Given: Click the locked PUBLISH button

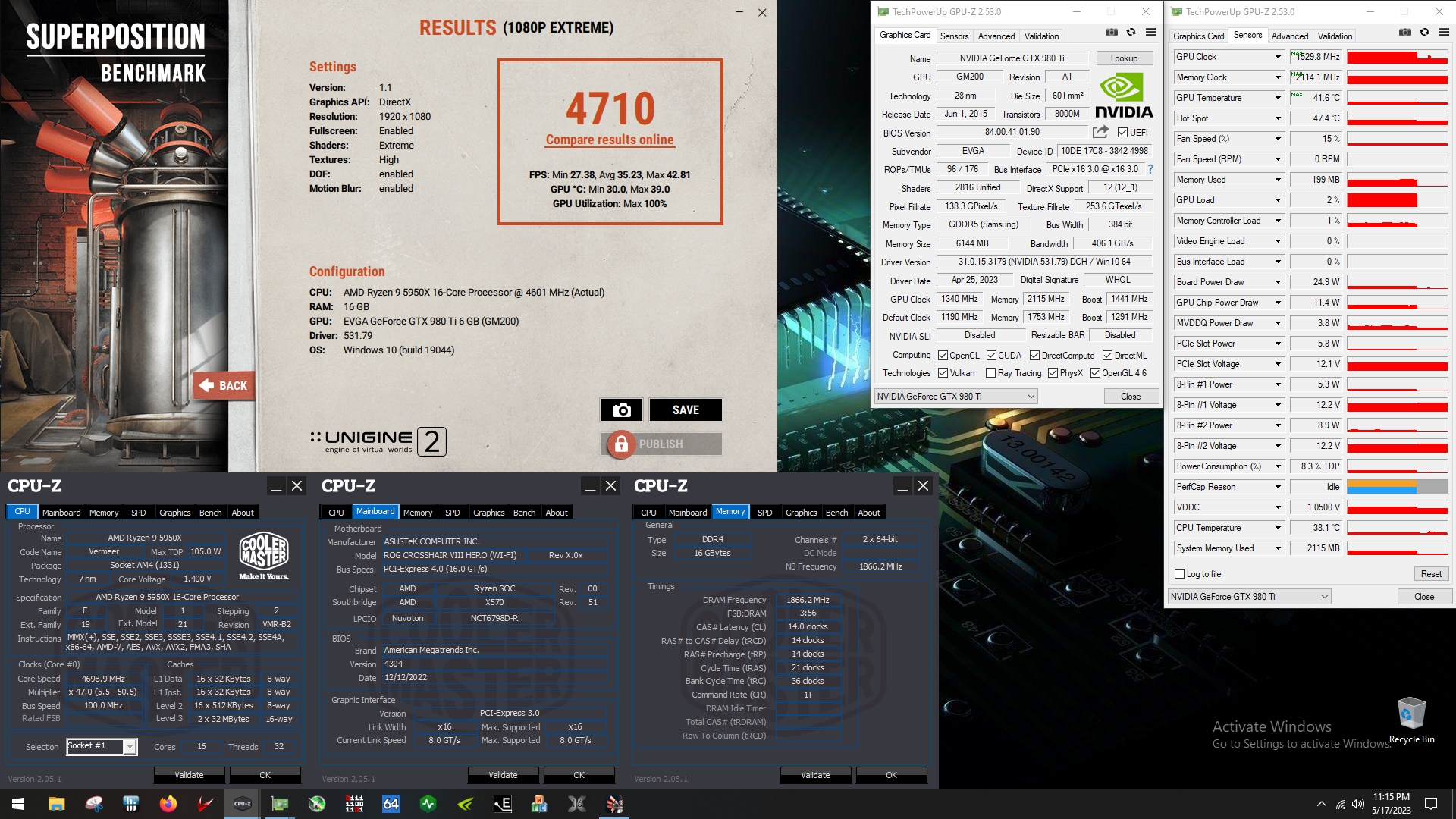Looking at the screenshot, I should tap(661, 444).
